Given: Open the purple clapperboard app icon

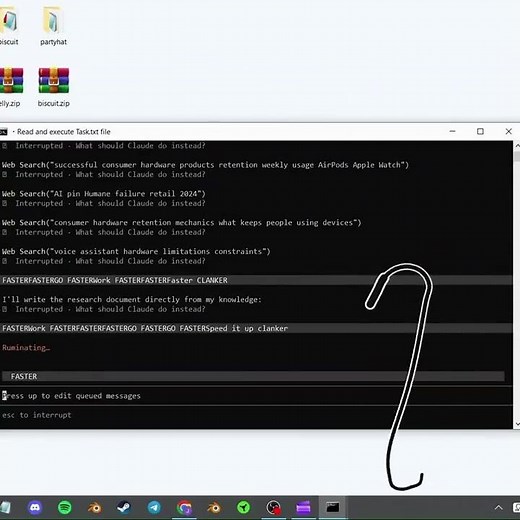Looking at the screenshot, I should [303, 508].
